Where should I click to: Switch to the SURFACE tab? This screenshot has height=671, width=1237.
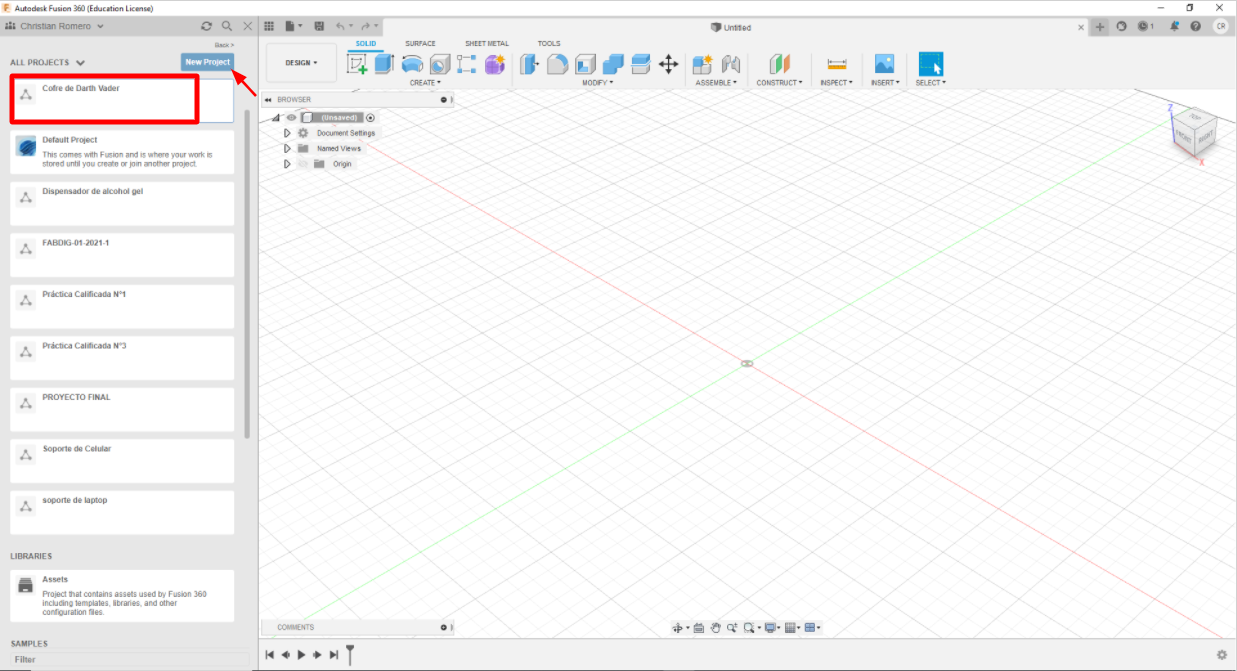click(420, 43)
